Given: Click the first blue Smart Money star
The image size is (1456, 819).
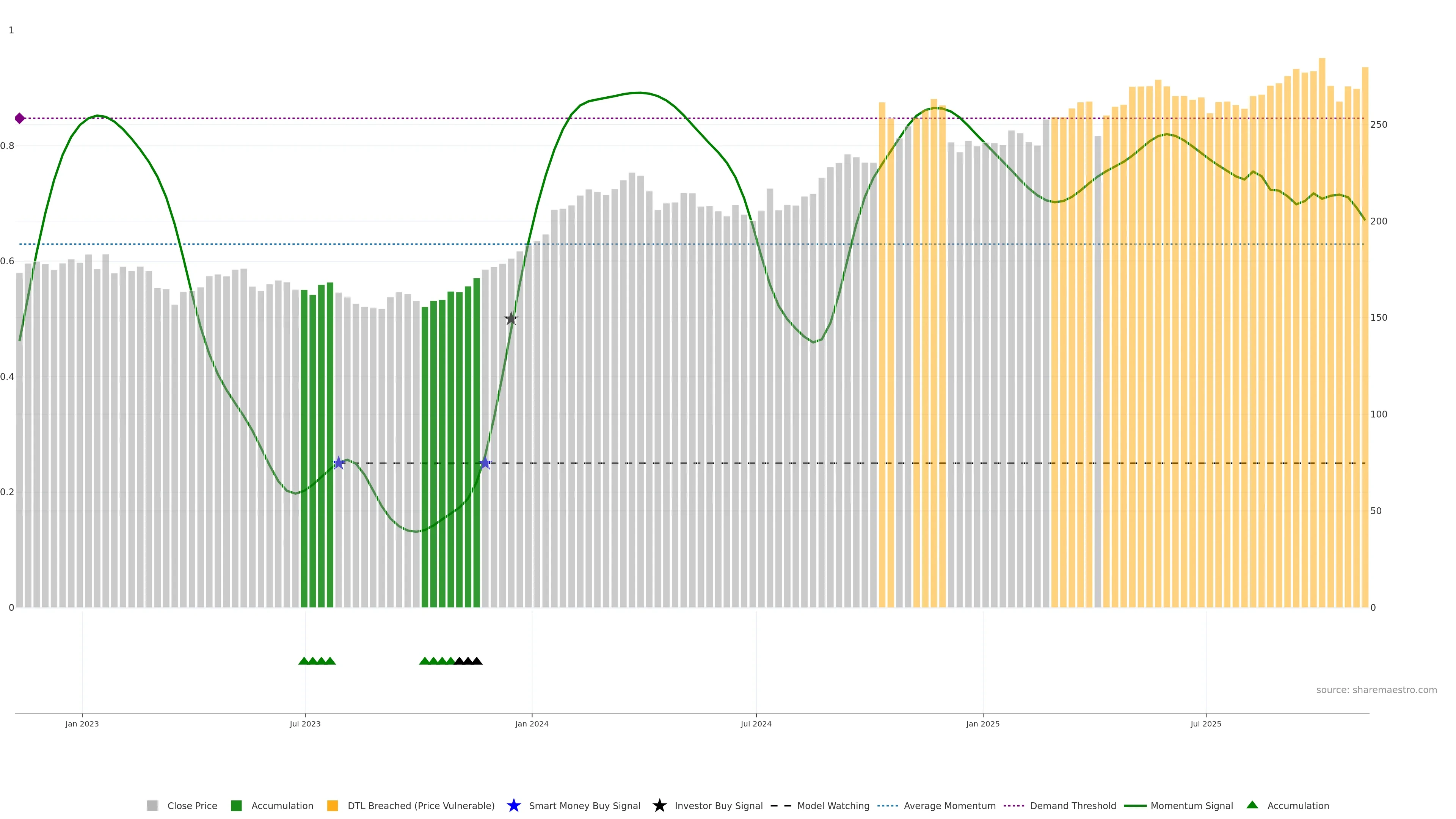Looking at the screenshot, I should pyautogui.click(x=339, y=463).
